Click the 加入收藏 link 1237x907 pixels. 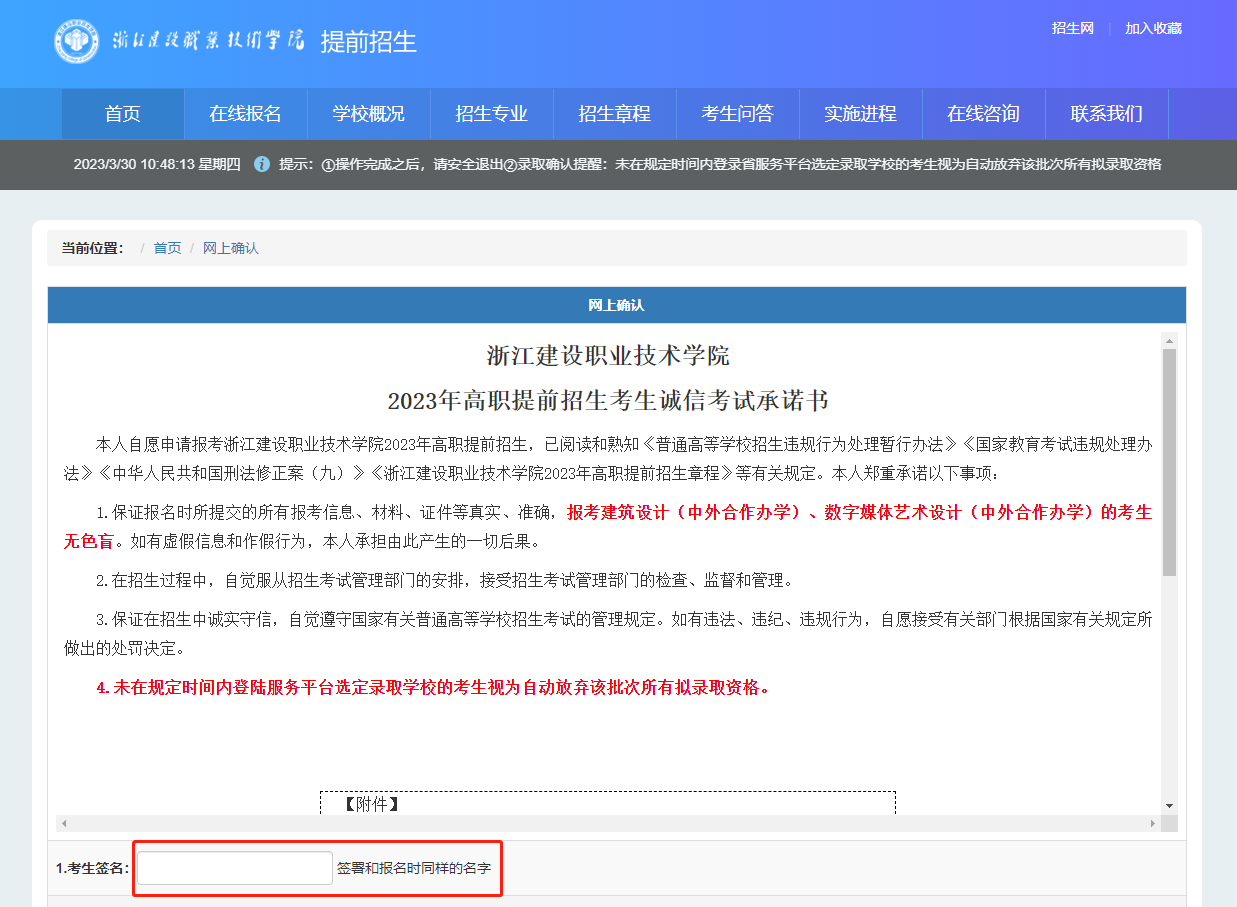(1153, 28)
